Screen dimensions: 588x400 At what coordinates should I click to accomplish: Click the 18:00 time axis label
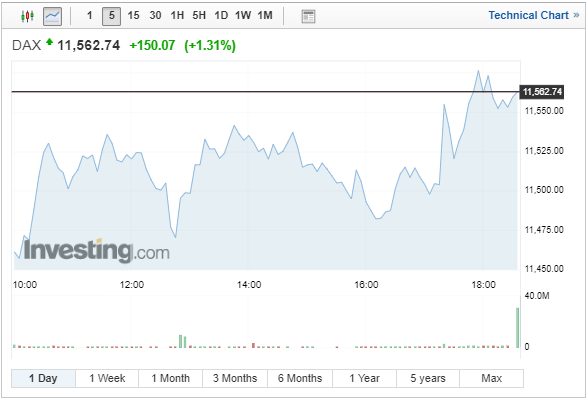pyautogui.click(x=484, y=285)
